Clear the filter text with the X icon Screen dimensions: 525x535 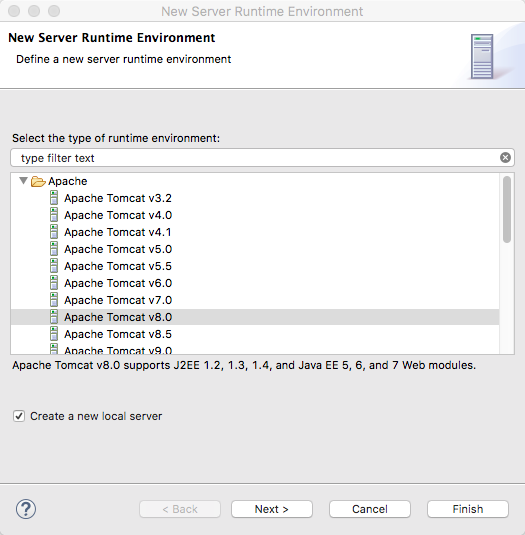click(x=505, y=158)
